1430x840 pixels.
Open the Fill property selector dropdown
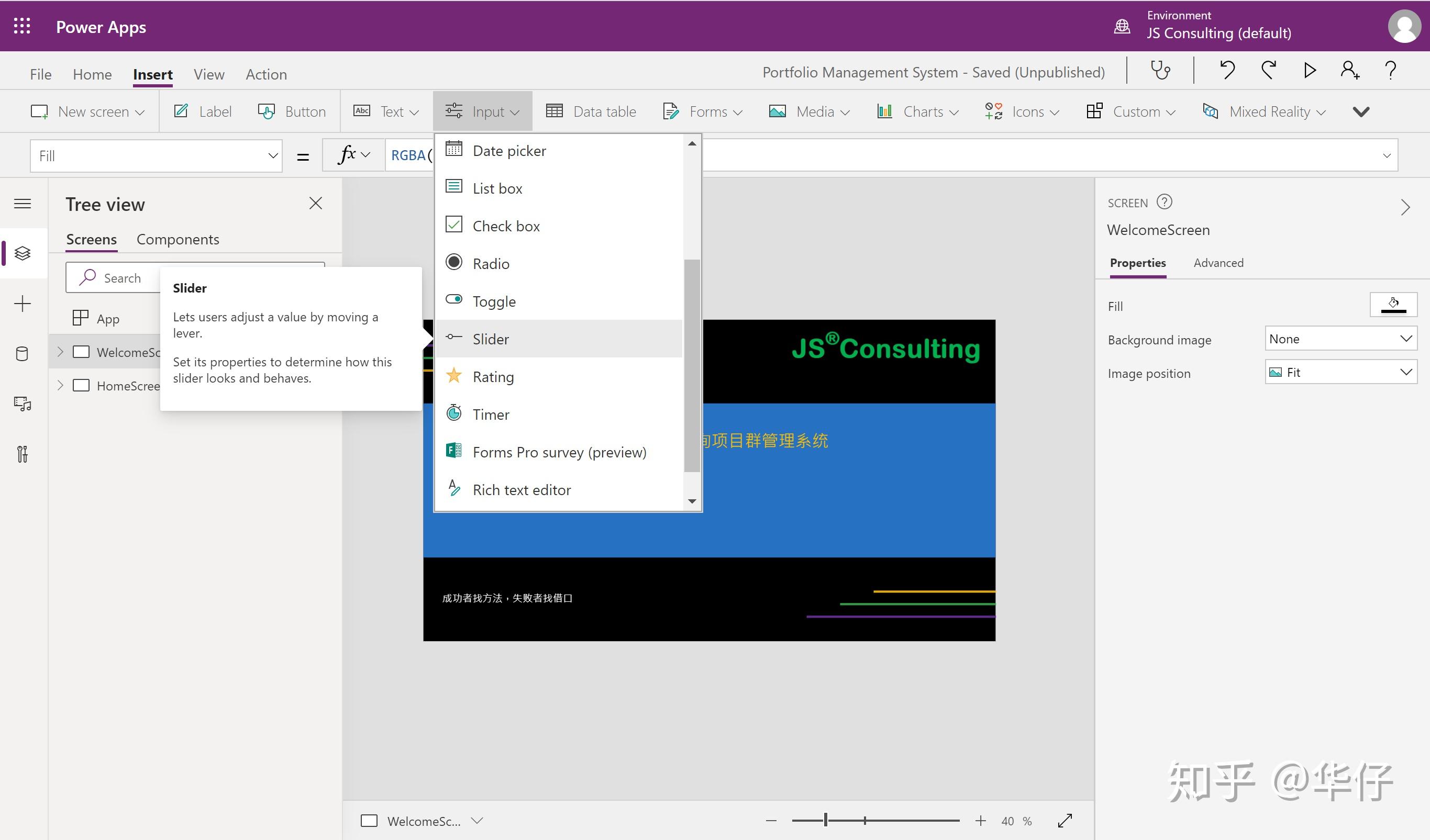pos(156,156)
